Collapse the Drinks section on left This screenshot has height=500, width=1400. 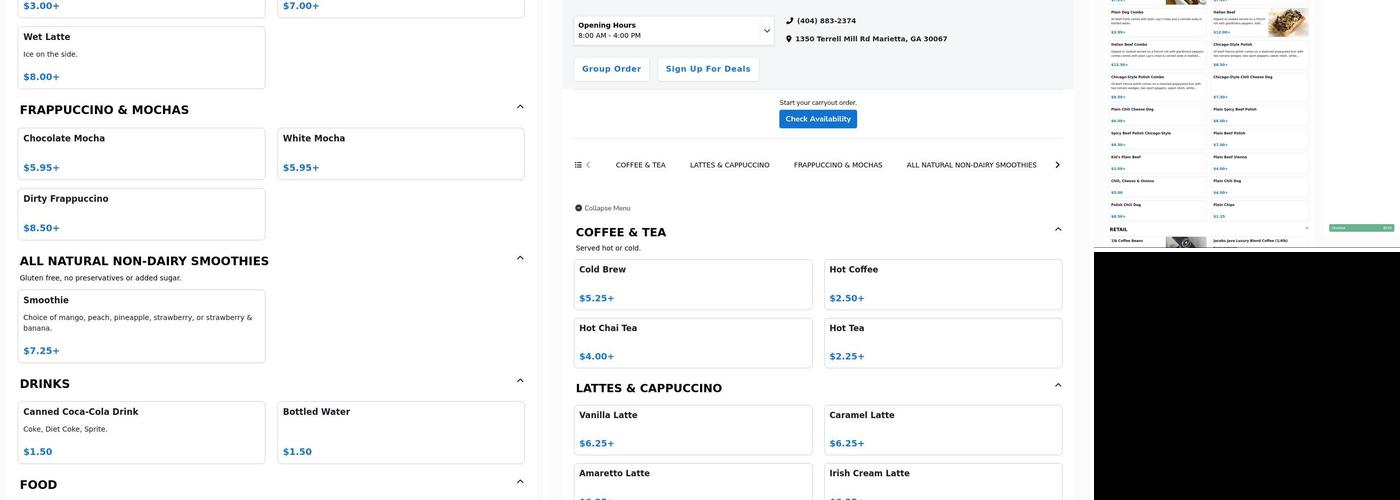519,381
